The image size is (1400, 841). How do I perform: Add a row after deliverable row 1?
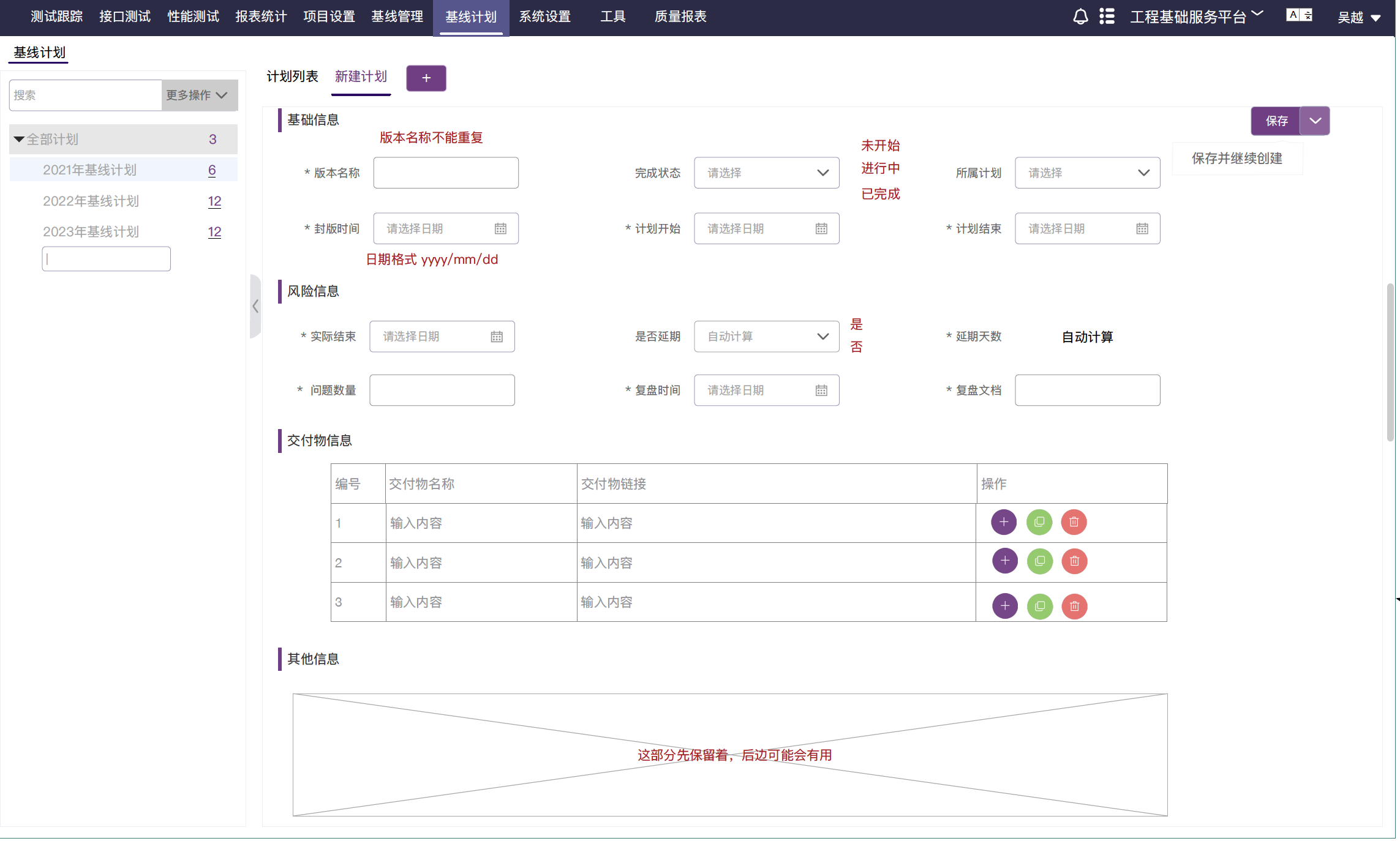(x=1004, y=522)
